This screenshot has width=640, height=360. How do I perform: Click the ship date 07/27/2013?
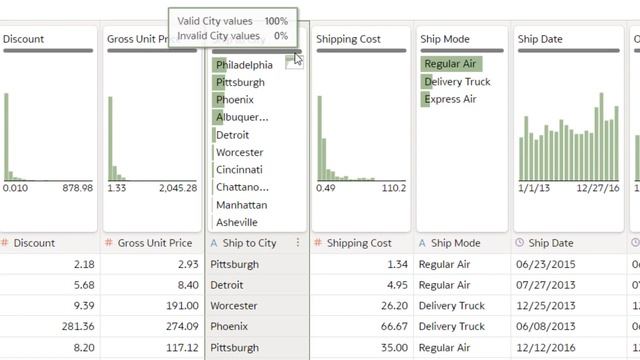pos(546,285)
